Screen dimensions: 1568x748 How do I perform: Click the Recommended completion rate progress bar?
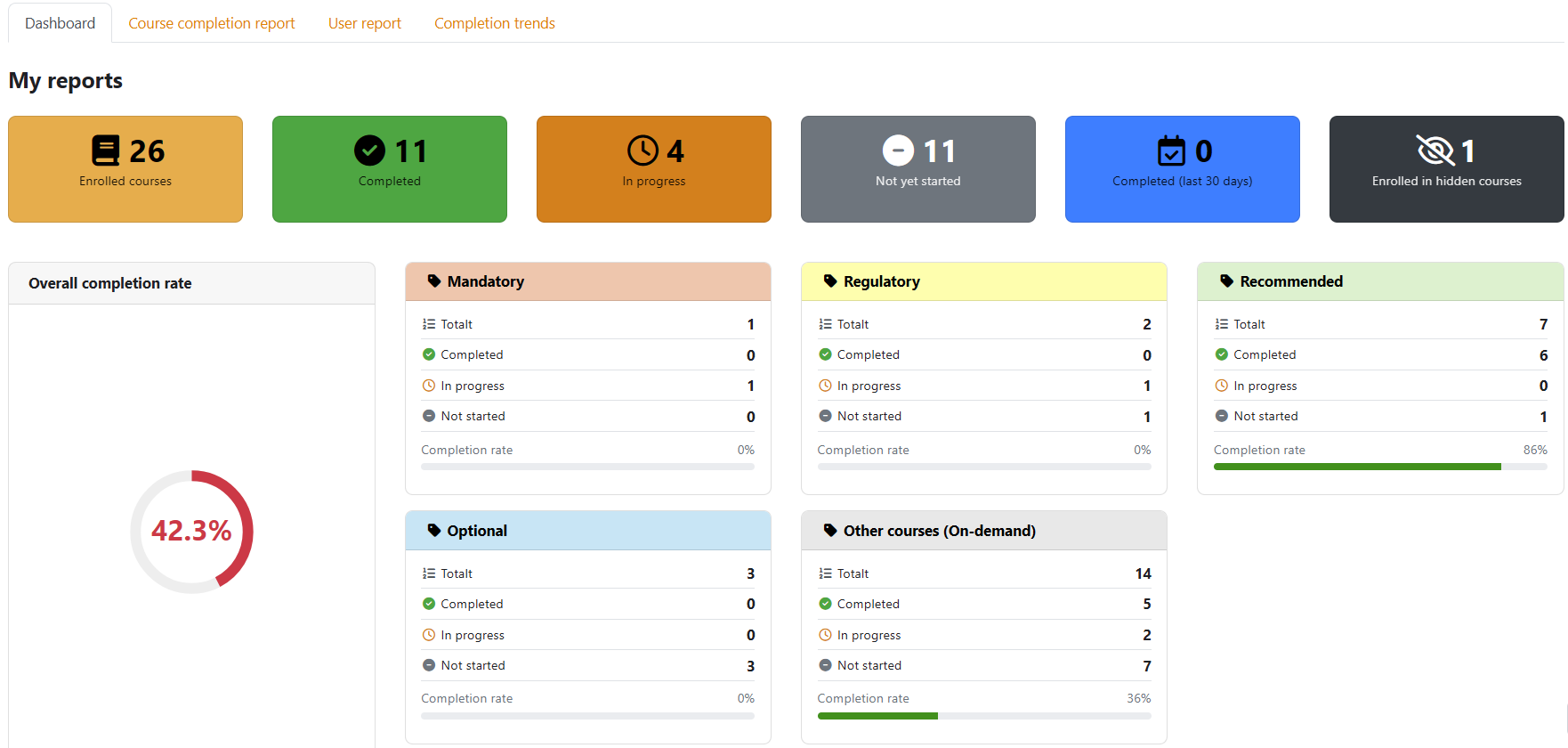point(1380,467)
